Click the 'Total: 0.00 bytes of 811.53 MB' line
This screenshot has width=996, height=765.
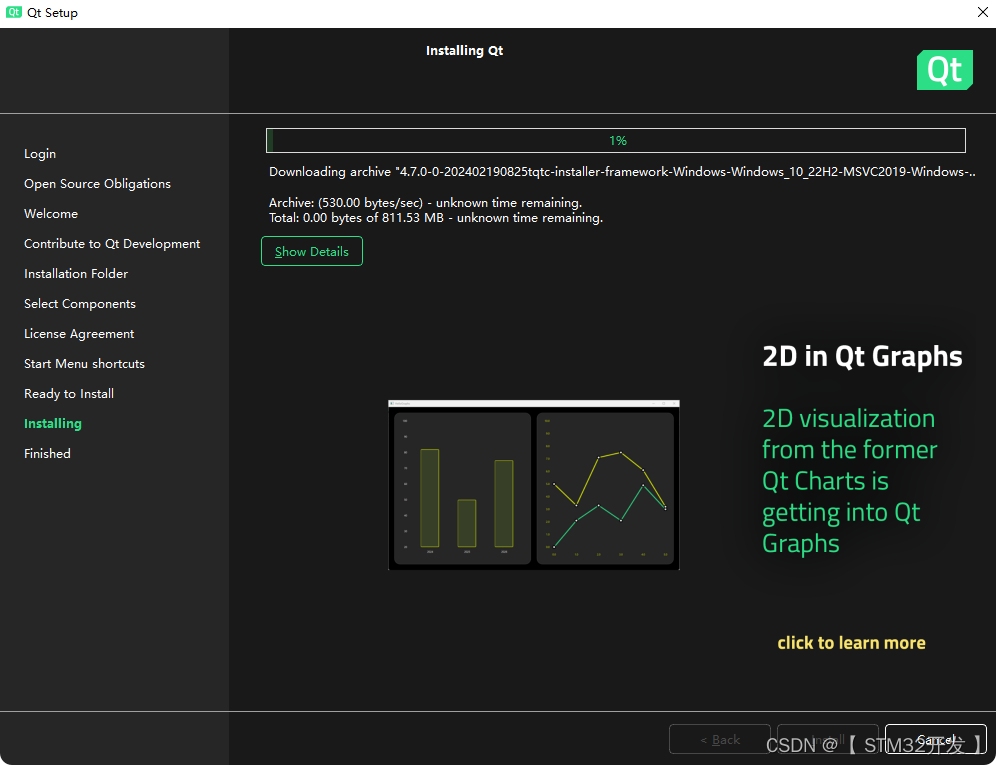coord(436,218)
